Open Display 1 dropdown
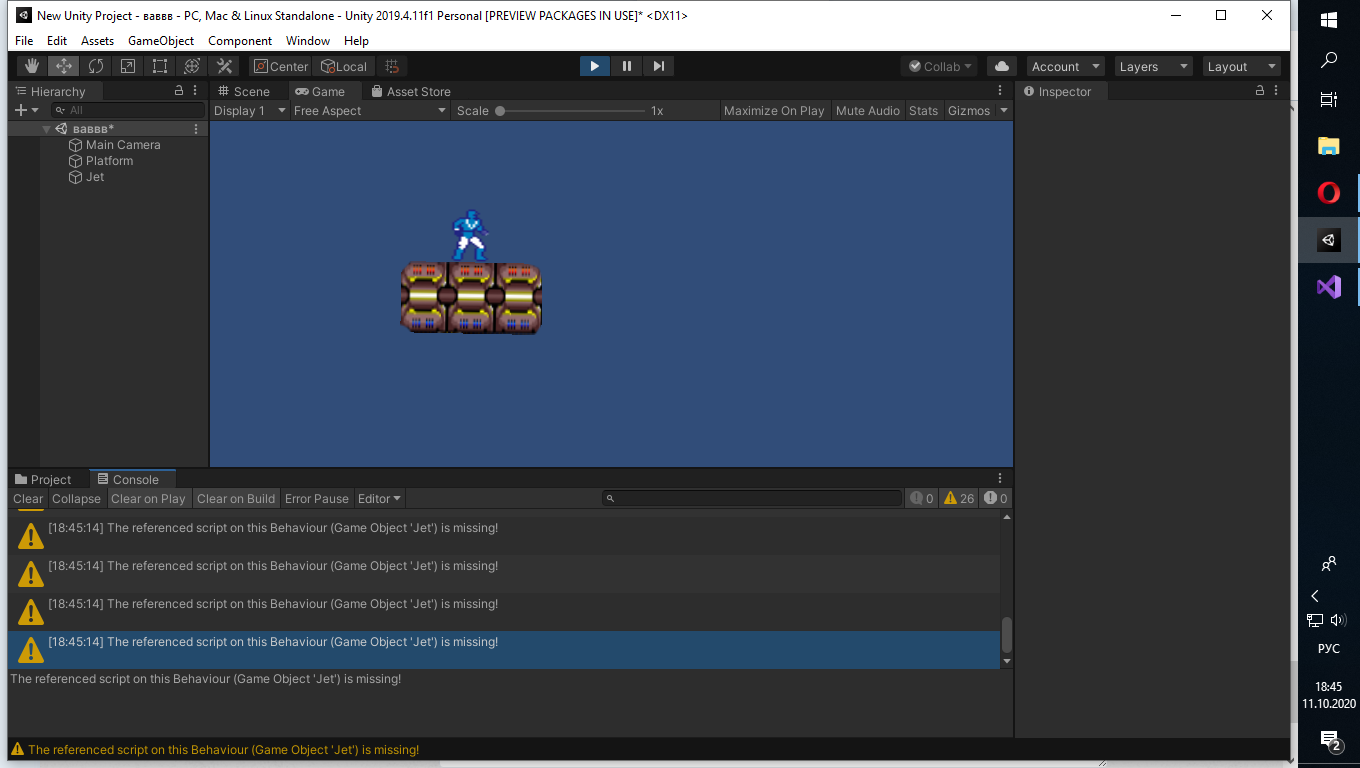The height and width of the screenshot is (768, 1360). (250, 110)
